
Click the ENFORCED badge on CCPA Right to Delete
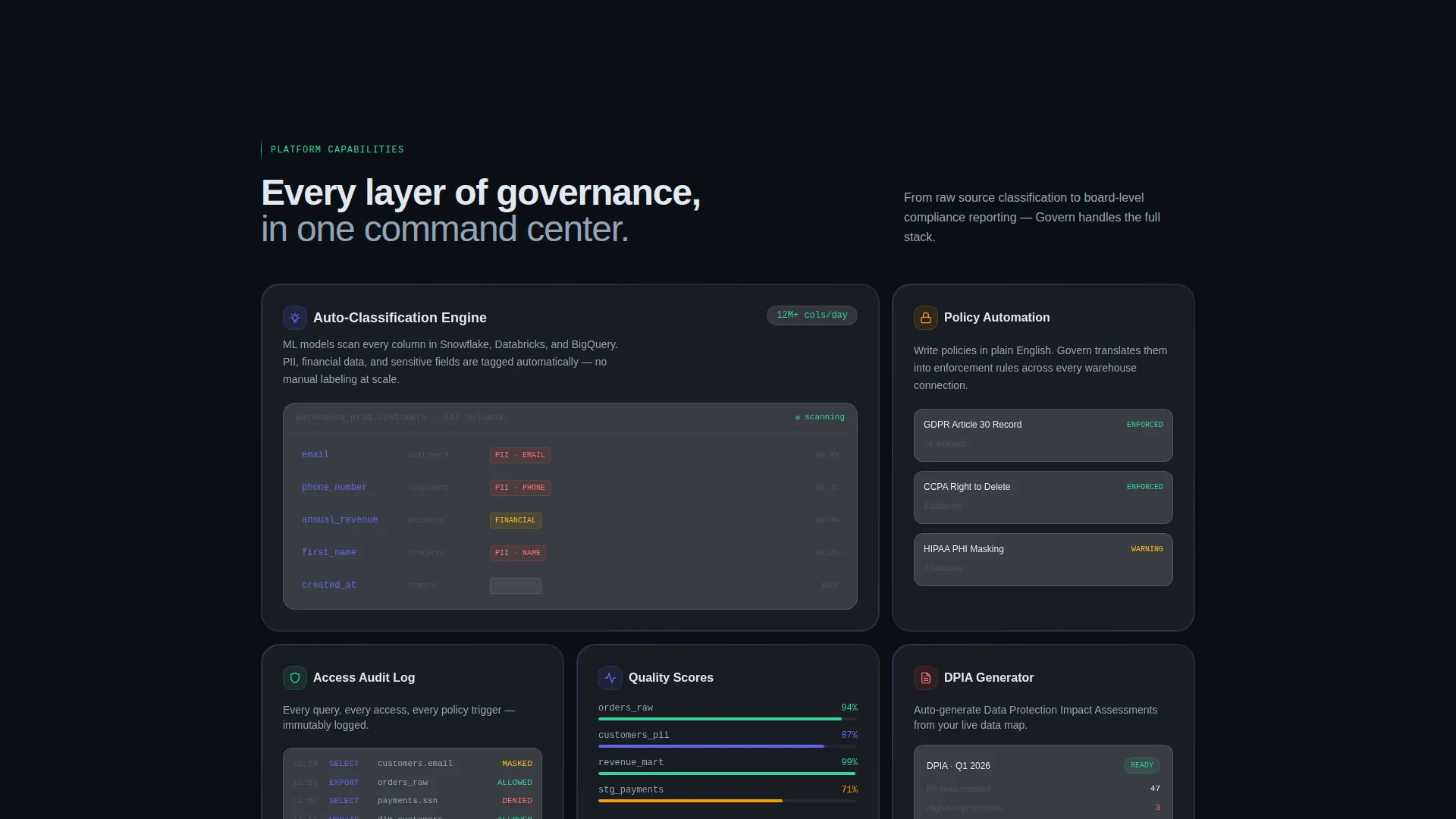pyautogui.click(x=1145, y=487)
